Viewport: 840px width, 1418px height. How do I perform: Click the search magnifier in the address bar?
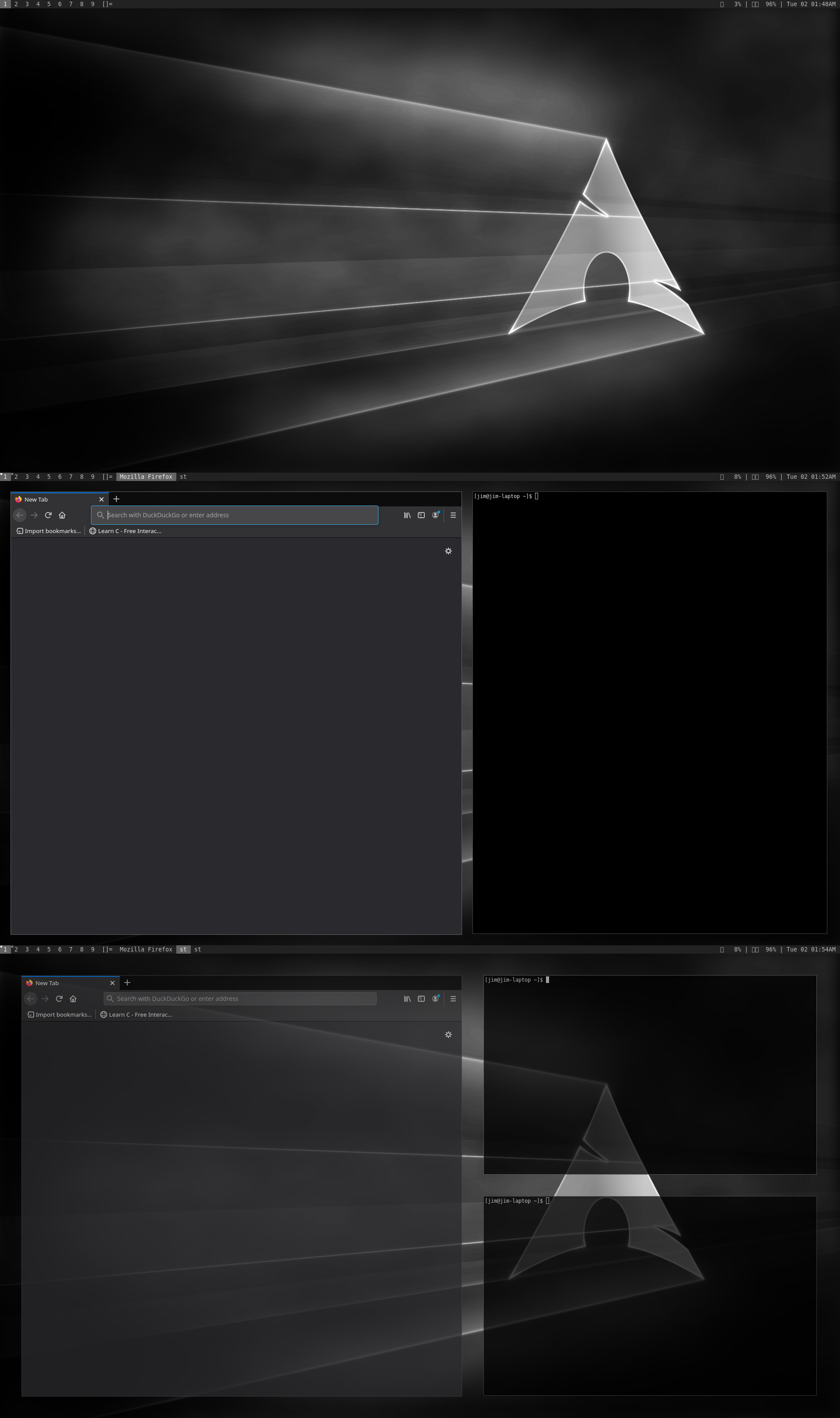[100, 515]
